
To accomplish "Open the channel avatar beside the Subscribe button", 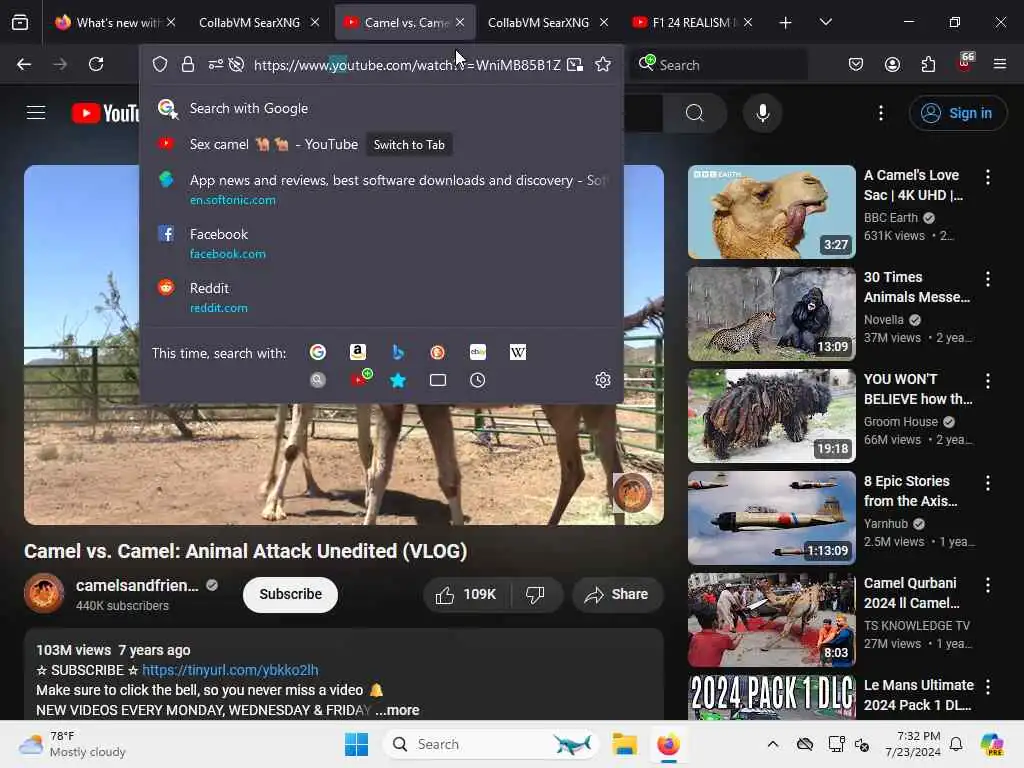I will click(44, 593).
